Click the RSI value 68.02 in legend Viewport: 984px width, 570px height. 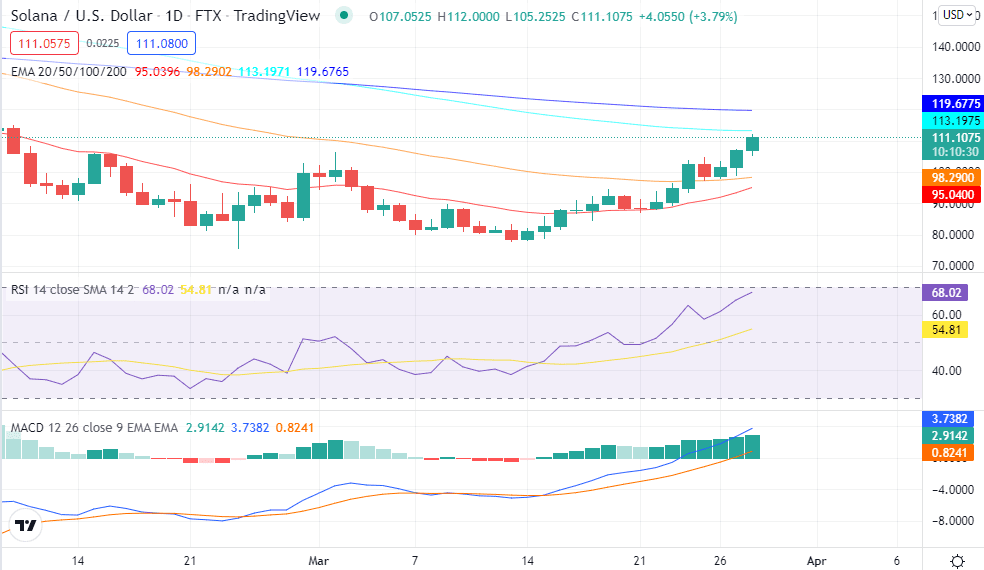158,289
